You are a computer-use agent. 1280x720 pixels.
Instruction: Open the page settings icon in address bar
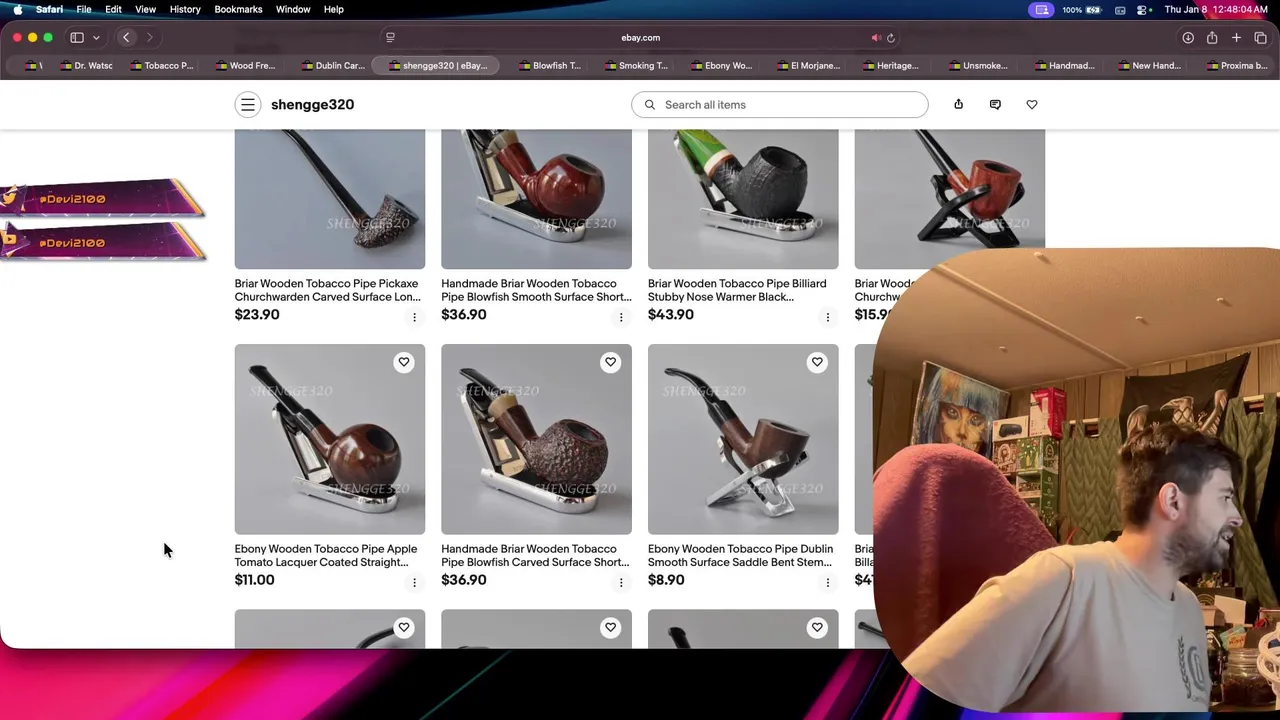(x=390, y=38)
